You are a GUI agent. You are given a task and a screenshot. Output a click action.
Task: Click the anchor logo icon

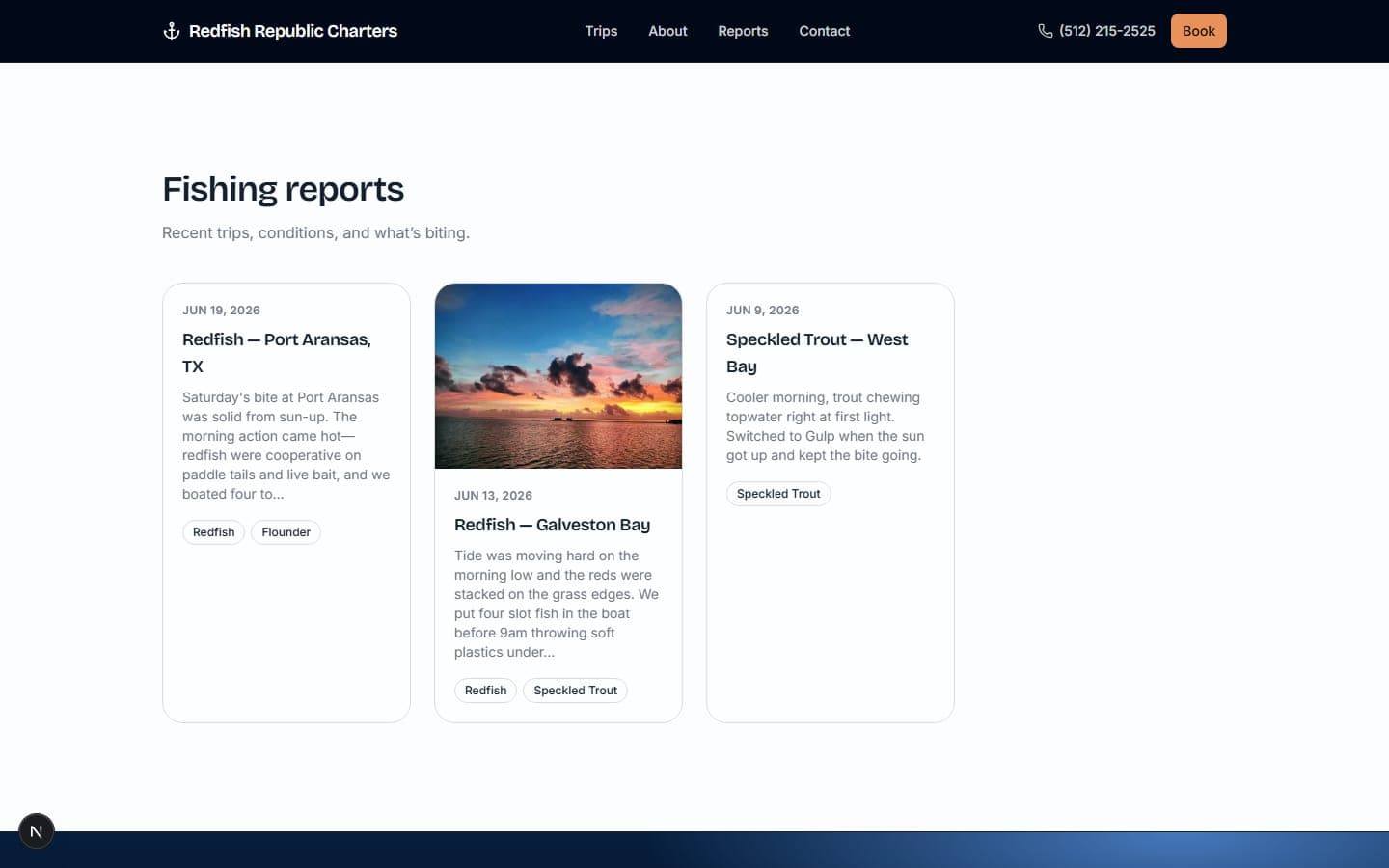coord(172,31)
